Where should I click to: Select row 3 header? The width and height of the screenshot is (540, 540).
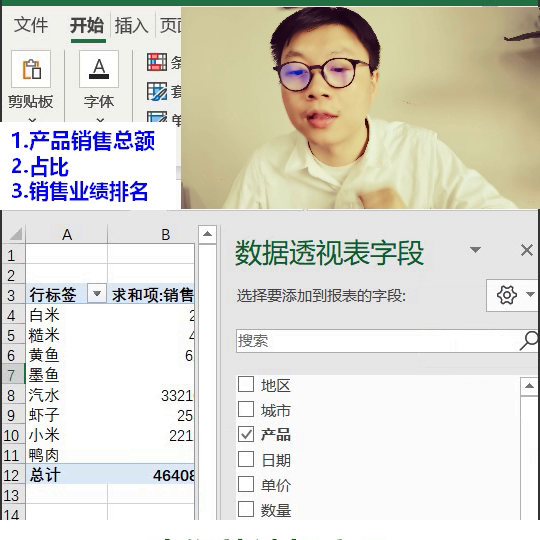[x=13, y=295]
